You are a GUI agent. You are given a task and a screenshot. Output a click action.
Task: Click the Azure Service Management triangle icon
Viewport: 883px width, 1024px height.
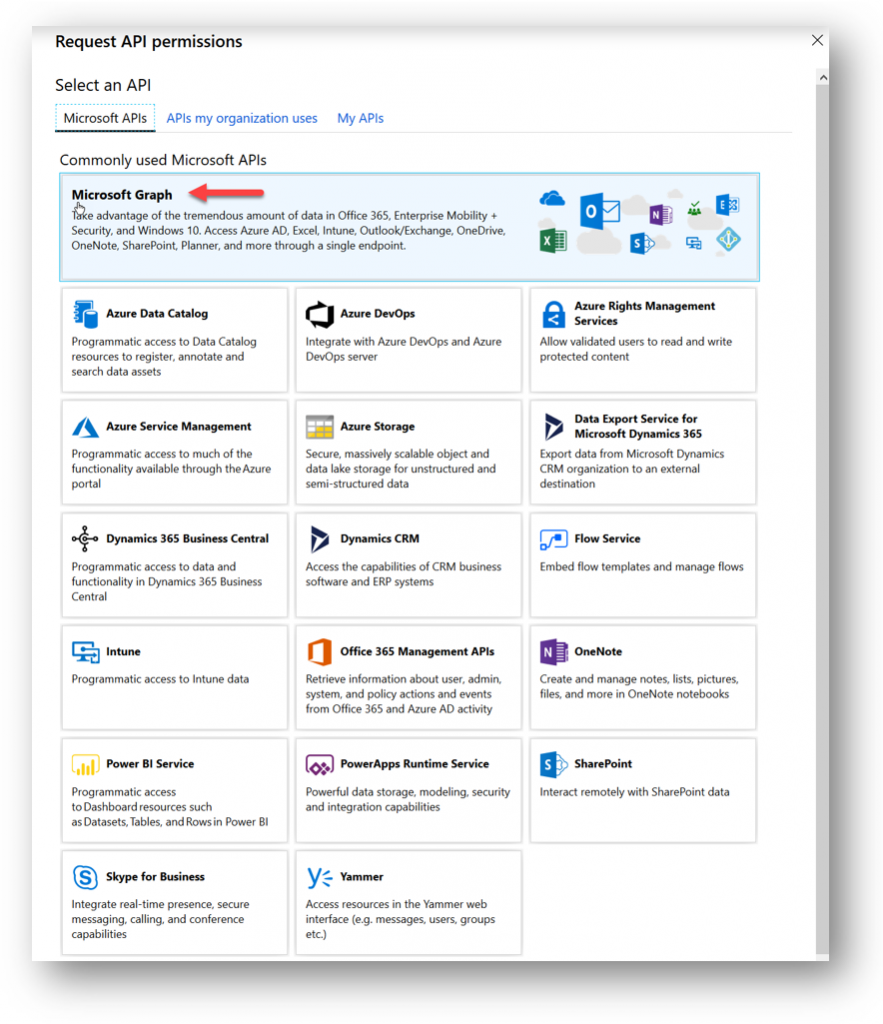pos(85,427)
